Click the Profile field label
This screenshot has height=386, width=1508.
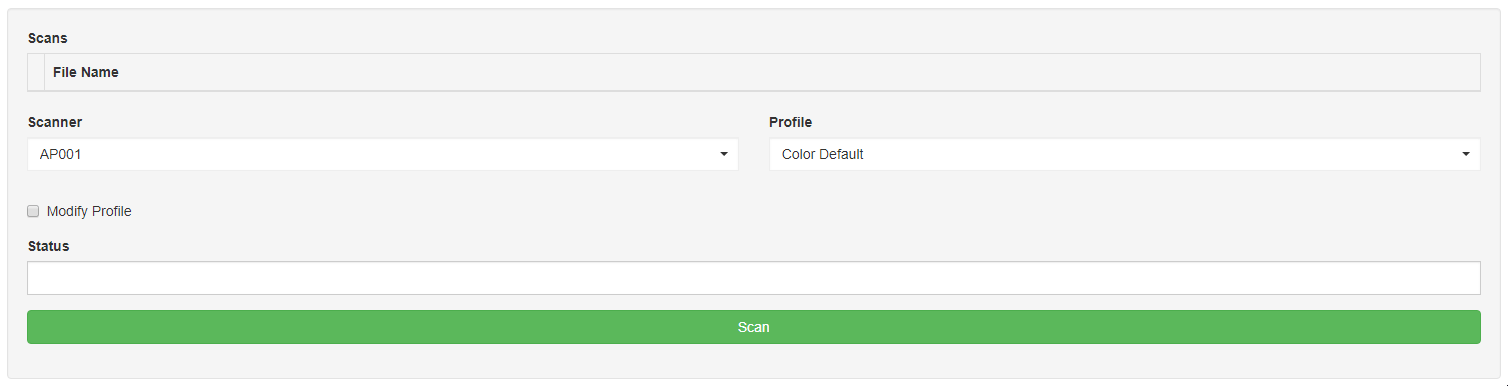pos(790,122)
